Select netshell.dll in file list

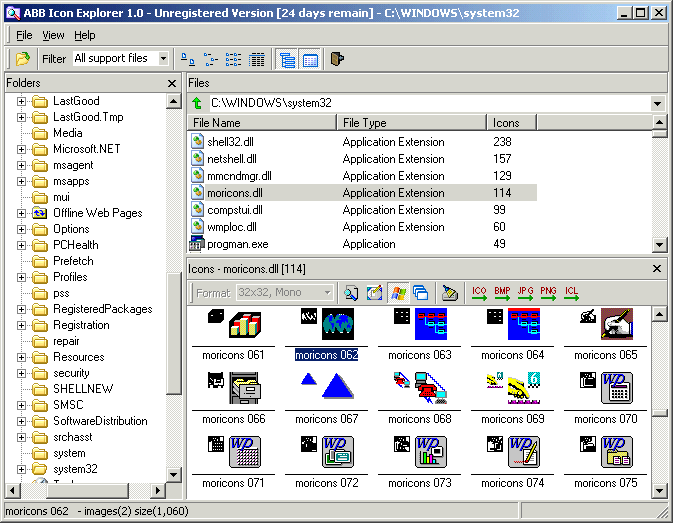(x=232, y=159)
